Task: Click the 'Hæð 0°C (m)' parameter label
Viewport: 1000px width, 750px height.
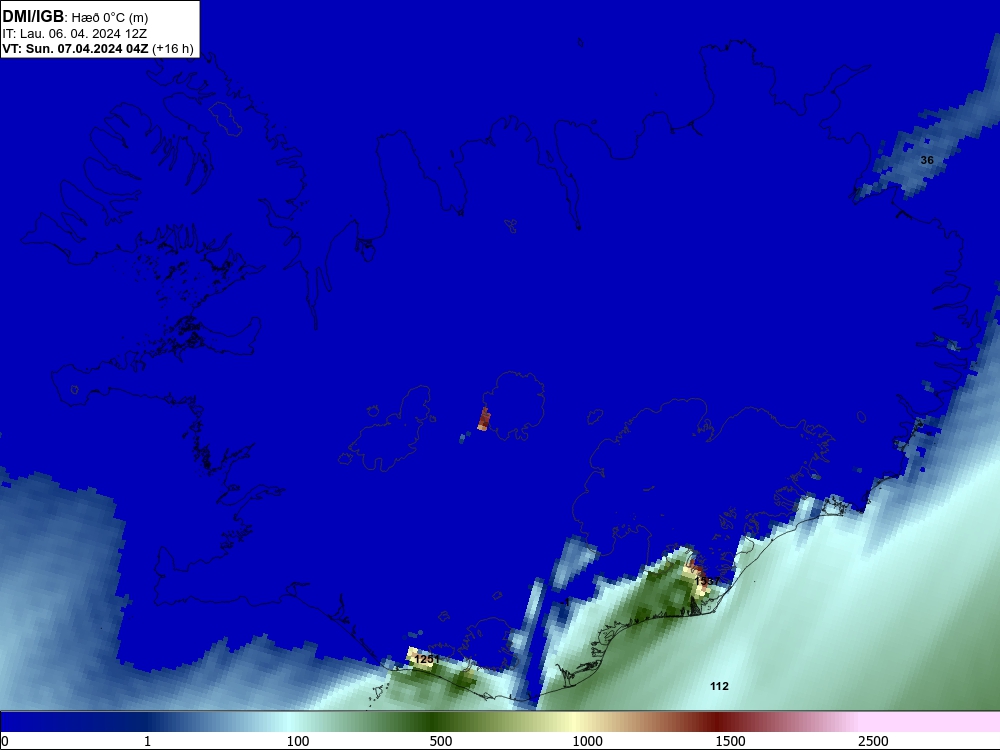Action: [x=110, y=18]
